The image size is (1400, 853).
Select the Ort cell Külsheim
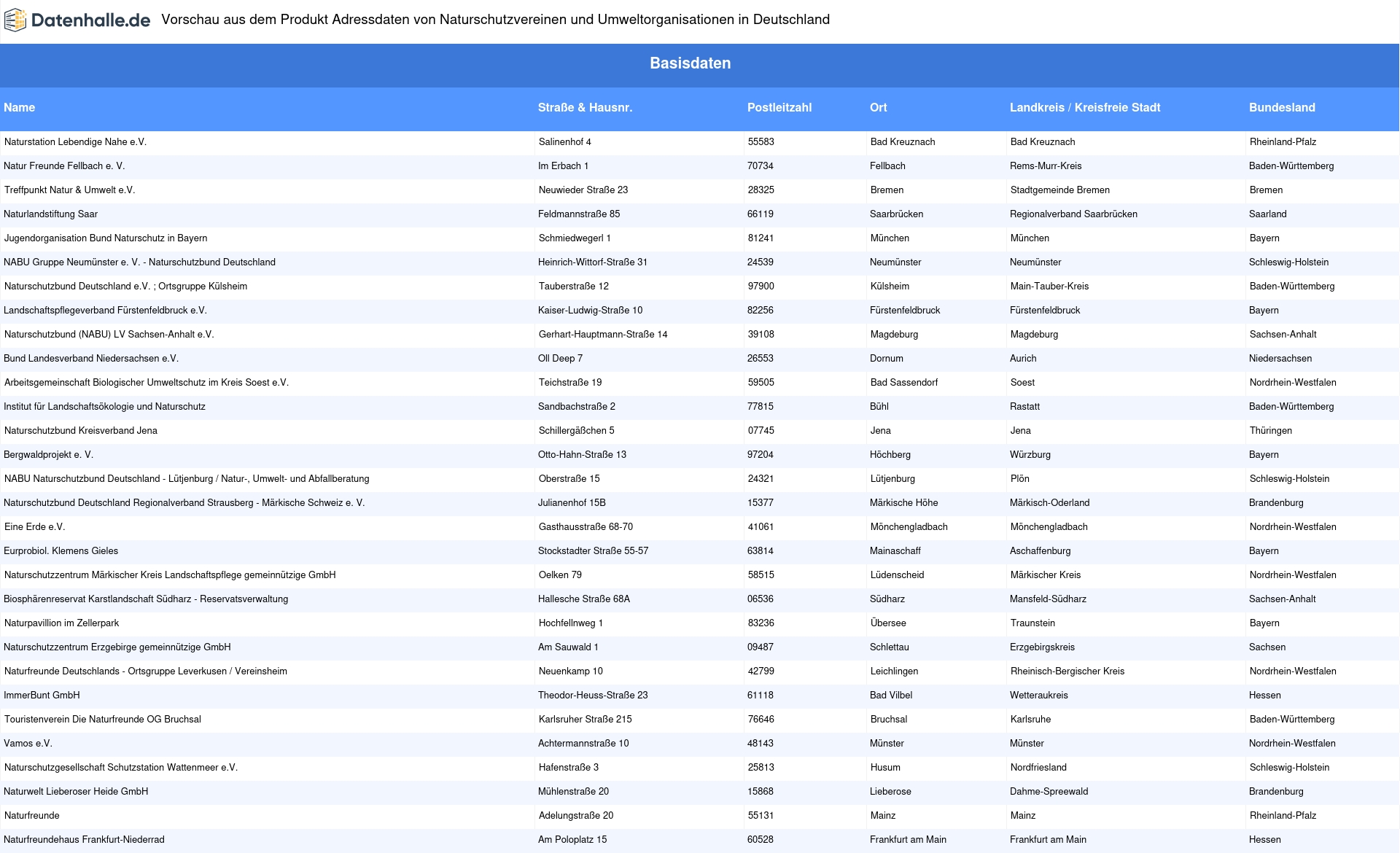pyautogui.click(x=890, y=287)
